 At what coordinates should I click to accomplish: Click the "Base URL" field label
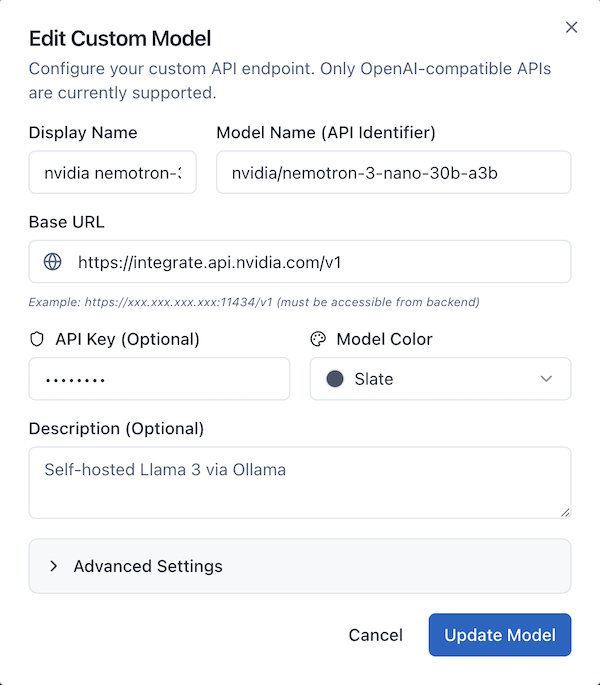[x=66, y=222]
